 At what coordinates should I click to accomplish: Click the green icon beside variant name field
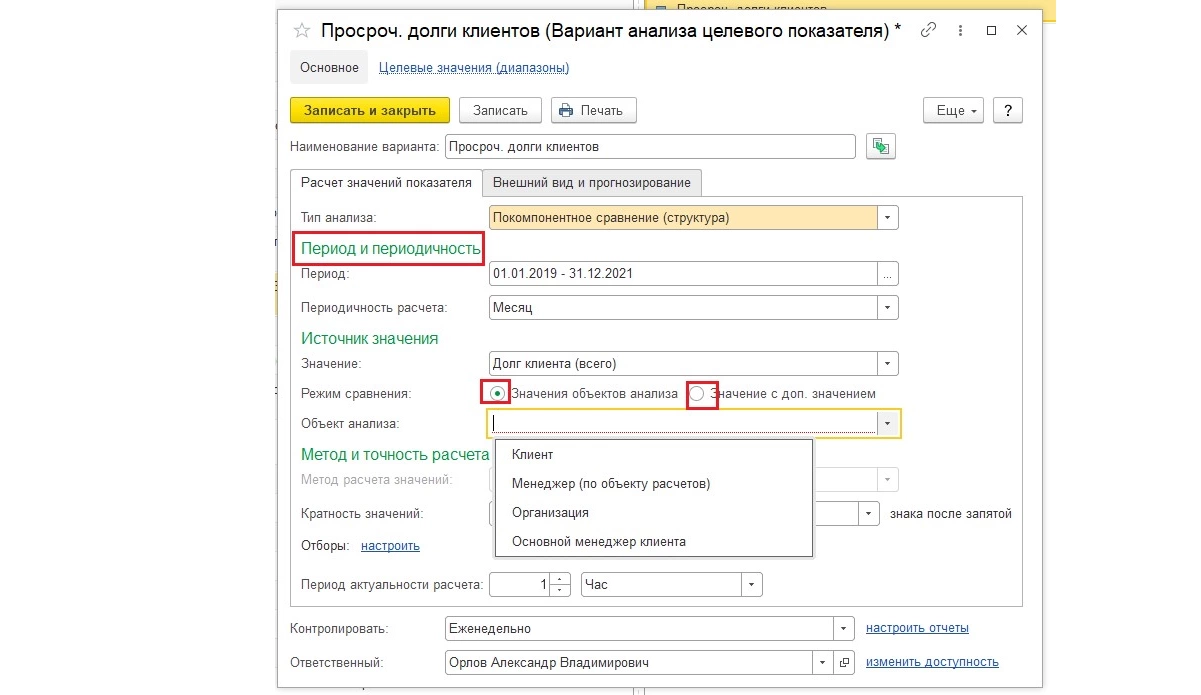click(881, 147)
